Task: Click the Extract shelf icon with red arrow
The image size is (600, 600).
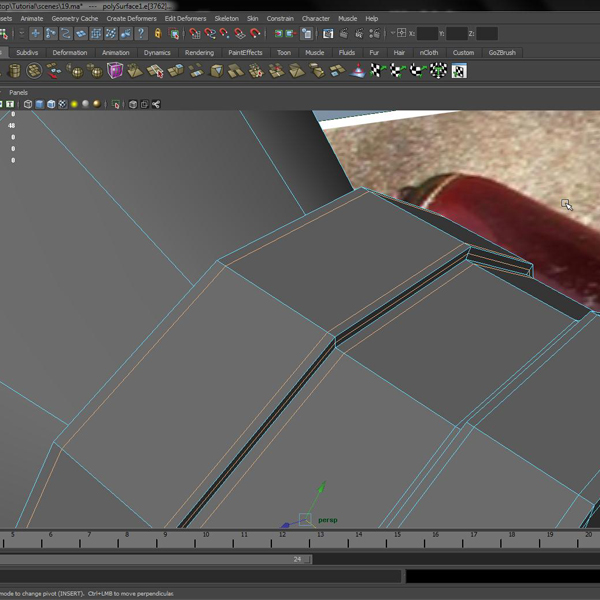Action: (x=54, y=71)
